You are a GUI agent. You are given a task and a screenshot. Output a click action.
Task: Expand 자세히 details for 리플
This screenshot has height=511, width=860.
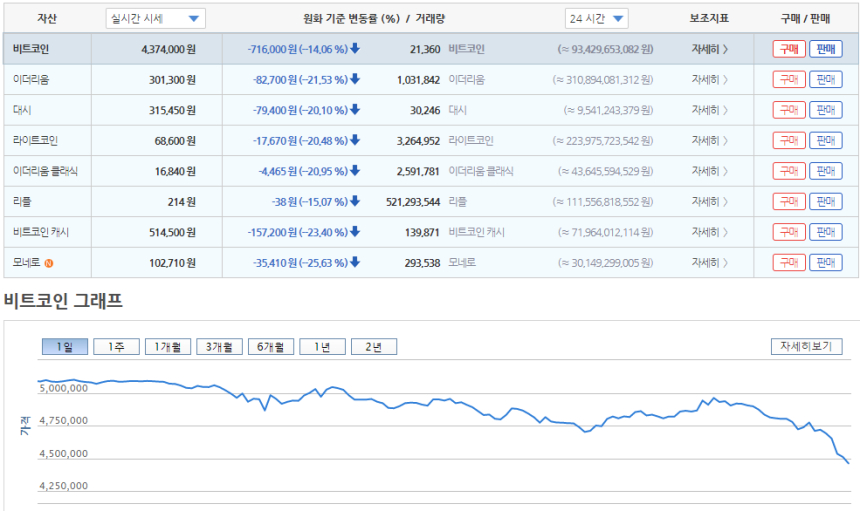(709, 202)
